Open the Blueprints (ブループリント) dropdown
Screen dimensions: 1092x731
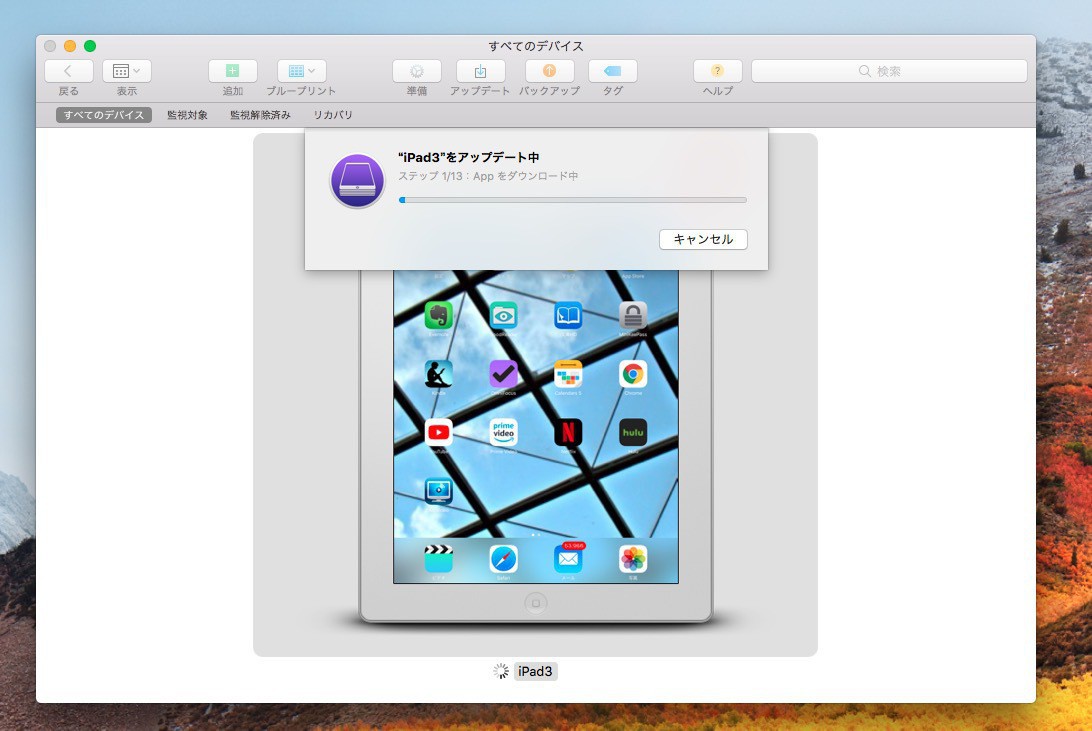(301, 71)
